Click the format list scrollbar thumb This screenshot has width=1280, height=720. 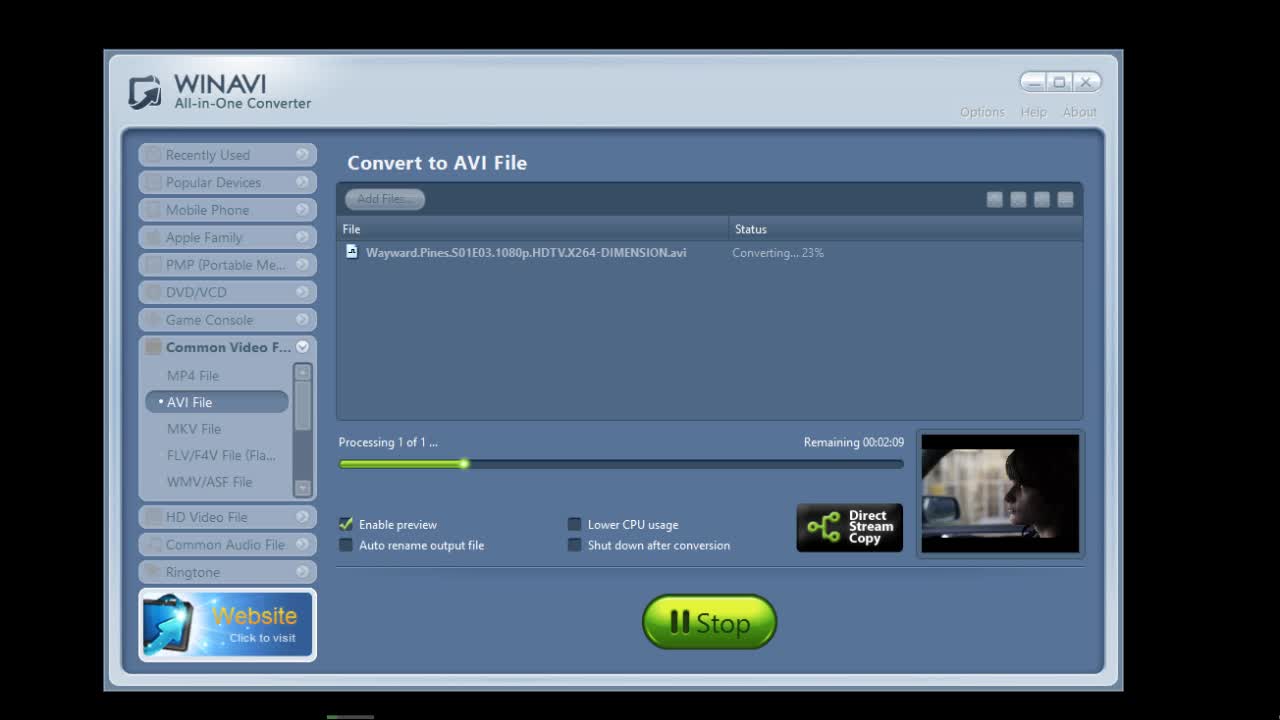pyautogui.click(x=303, y=405)
